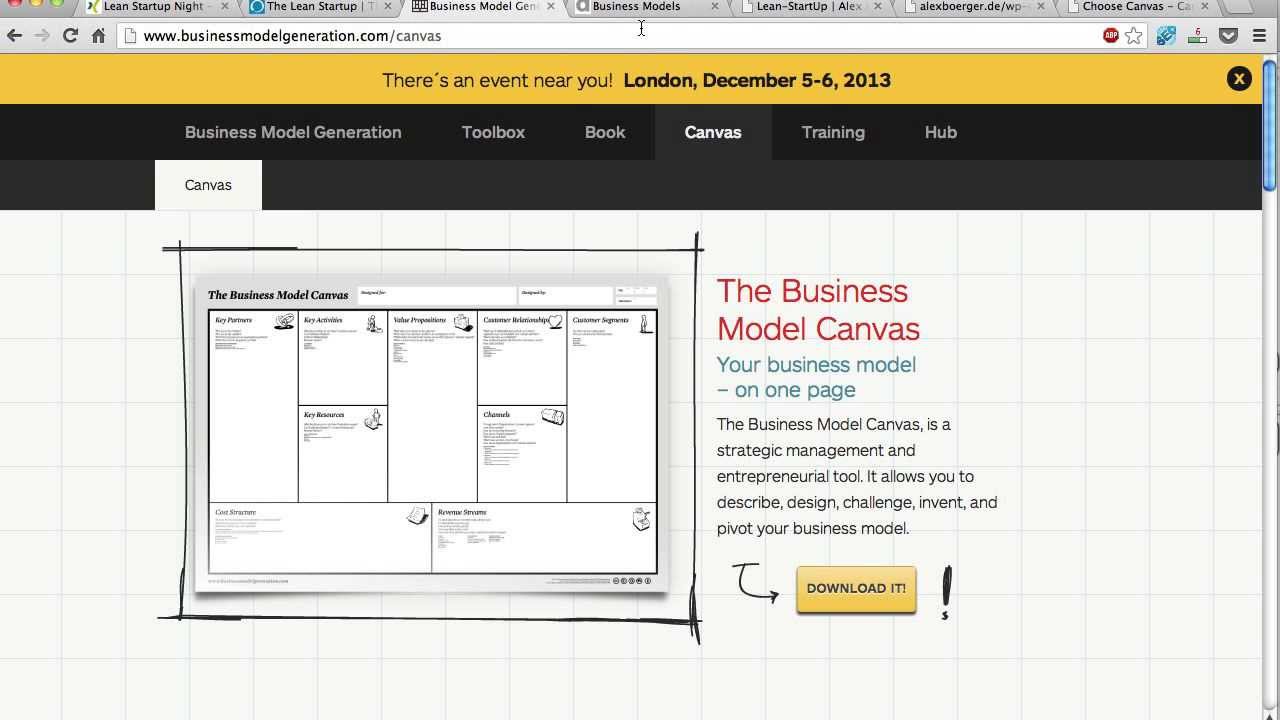Click the Customer Segments box on canvas

(612, 406)
